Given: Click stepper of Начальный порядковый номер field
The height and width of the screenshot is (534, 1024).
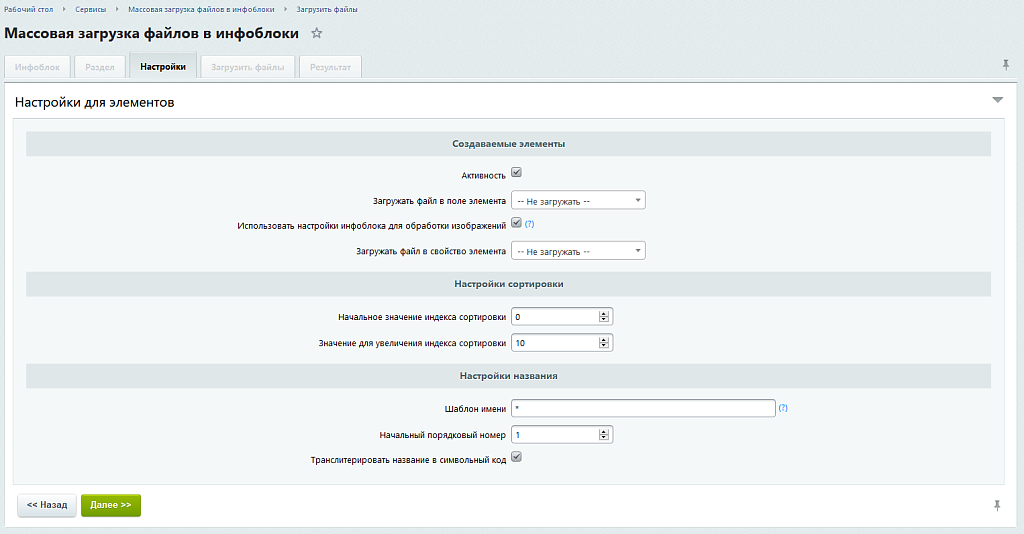Looking at the screenshot, I should click(x=604, y=435).
